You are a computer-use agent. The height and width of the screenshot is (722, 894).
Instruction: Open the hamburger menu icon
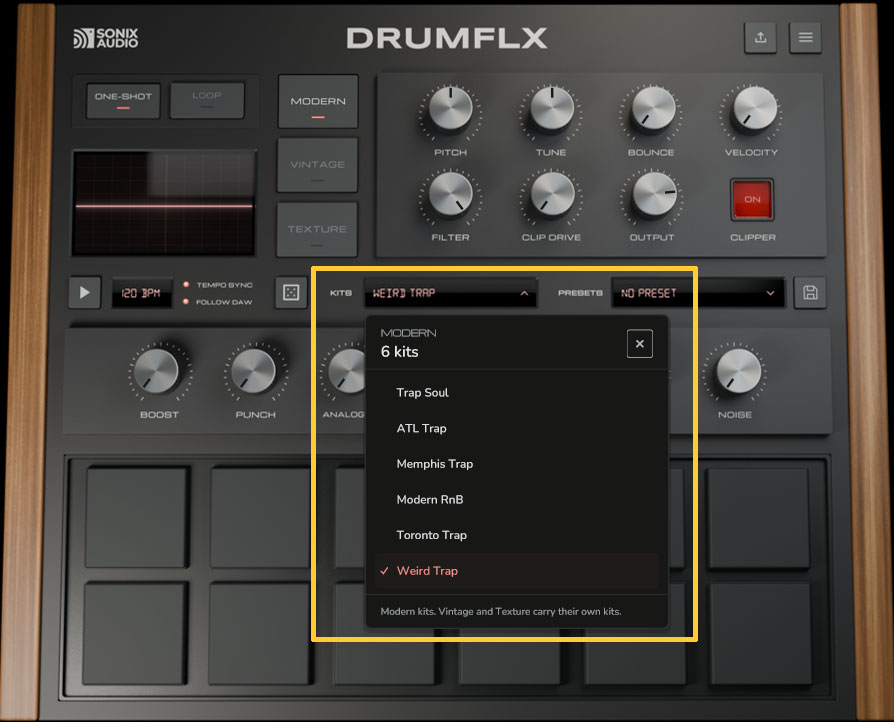pyautogui.click(x=805, y=38)
